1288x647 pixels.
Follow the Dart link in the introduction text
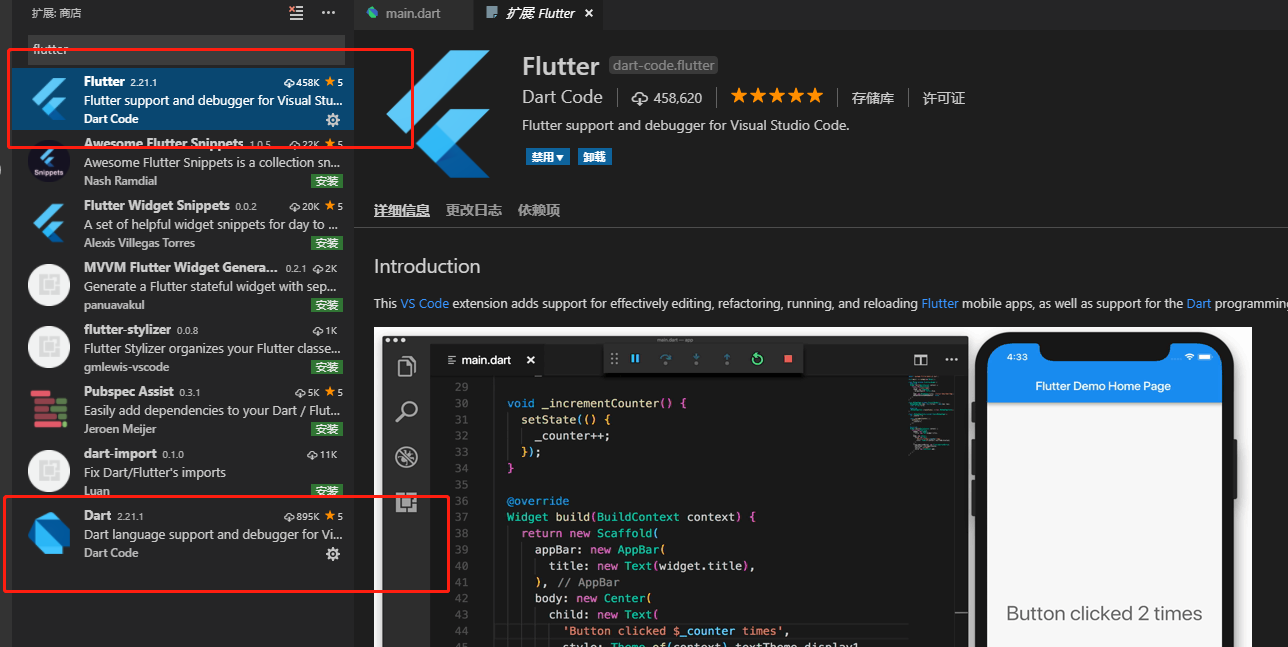click(1199, 303)
